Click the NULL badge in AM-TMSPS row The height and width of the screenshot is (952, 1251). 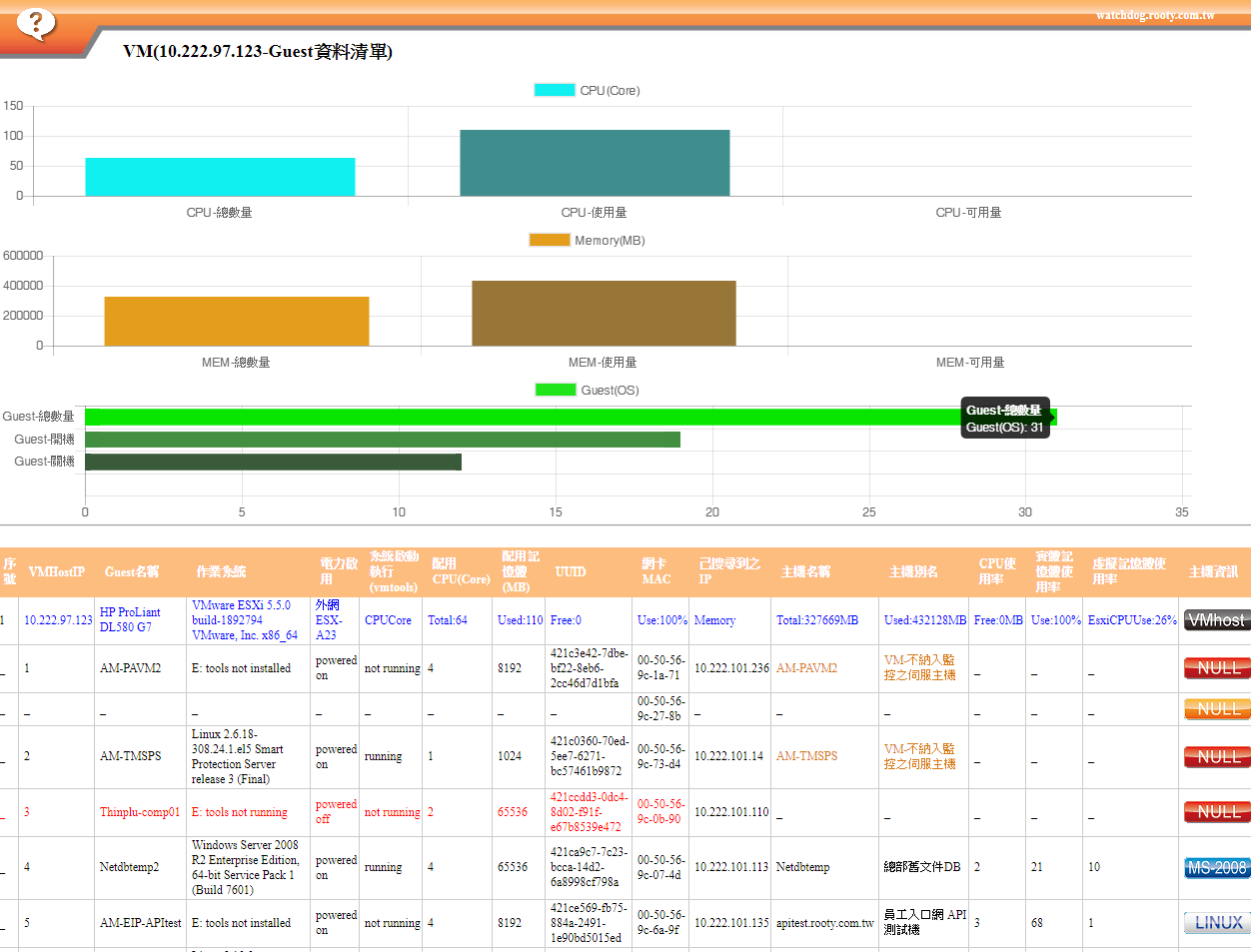pyautogui.click(x=1216, y=757)
